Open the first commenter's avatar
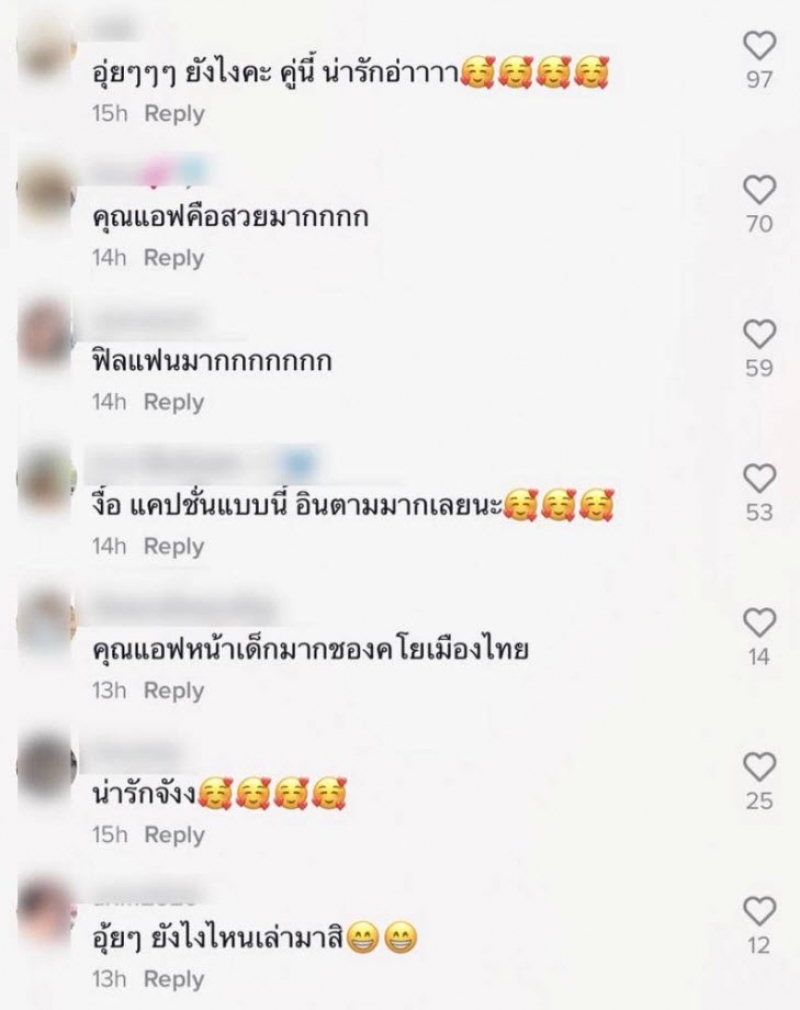 point(46,50)
